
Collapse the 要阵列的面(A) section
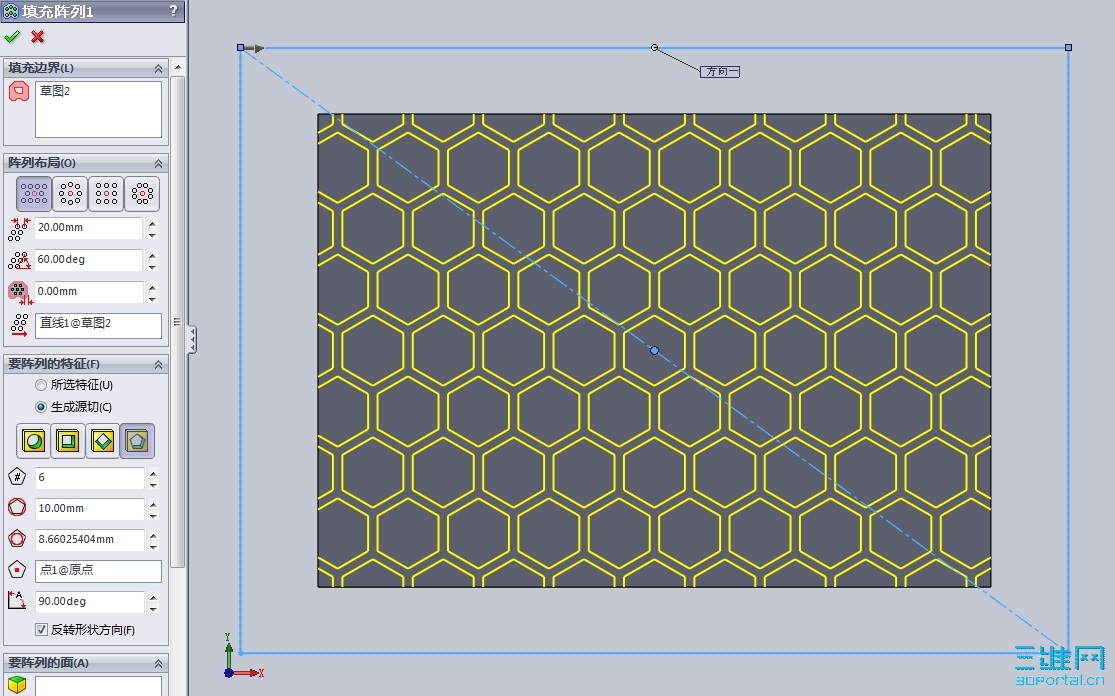point(159,663)
